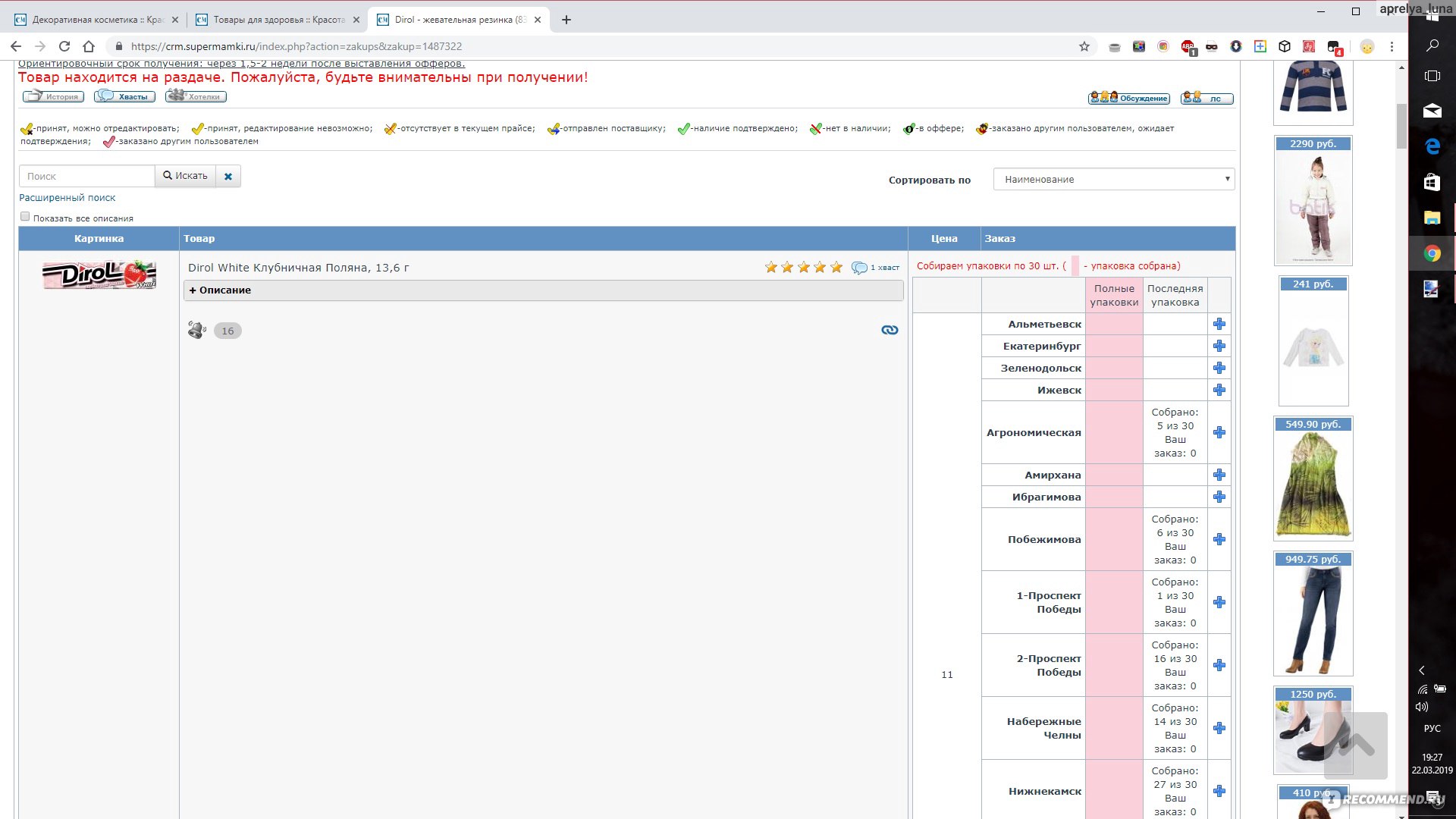The width and height of the screenshot is (1456, 819).
Task: Add order for Агрономическая with plus icon
Action: [x=1219, y=432]
